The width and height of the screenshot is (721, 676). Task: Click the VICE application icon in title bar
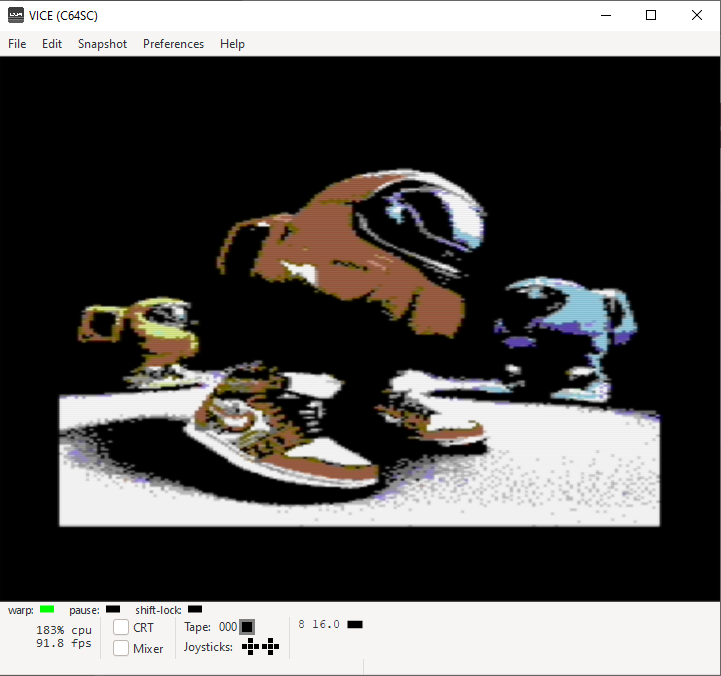tap(16, 15)
